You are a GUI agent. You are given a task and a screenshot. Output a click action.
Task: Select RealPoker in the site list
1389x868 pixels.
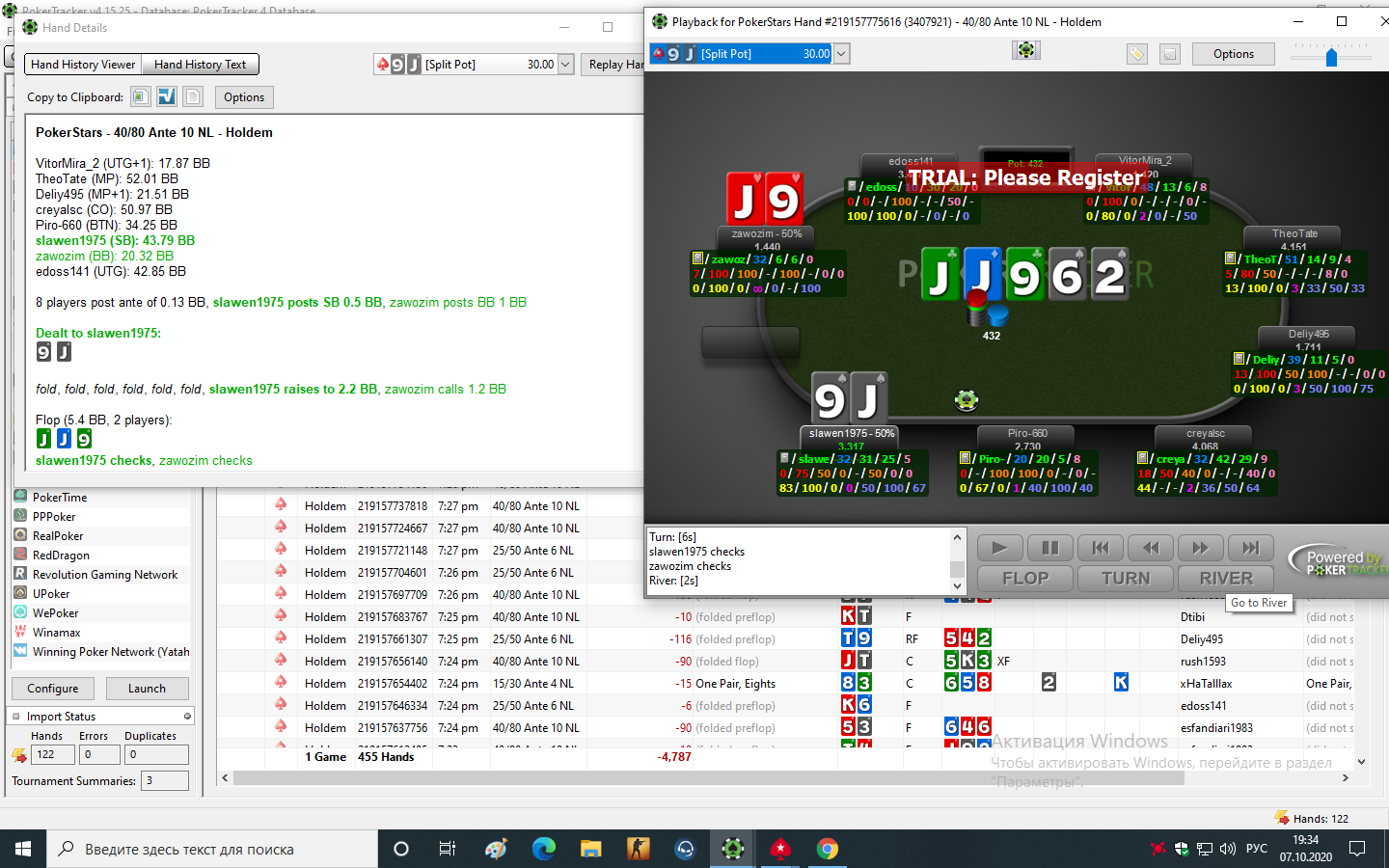[58, 536]
